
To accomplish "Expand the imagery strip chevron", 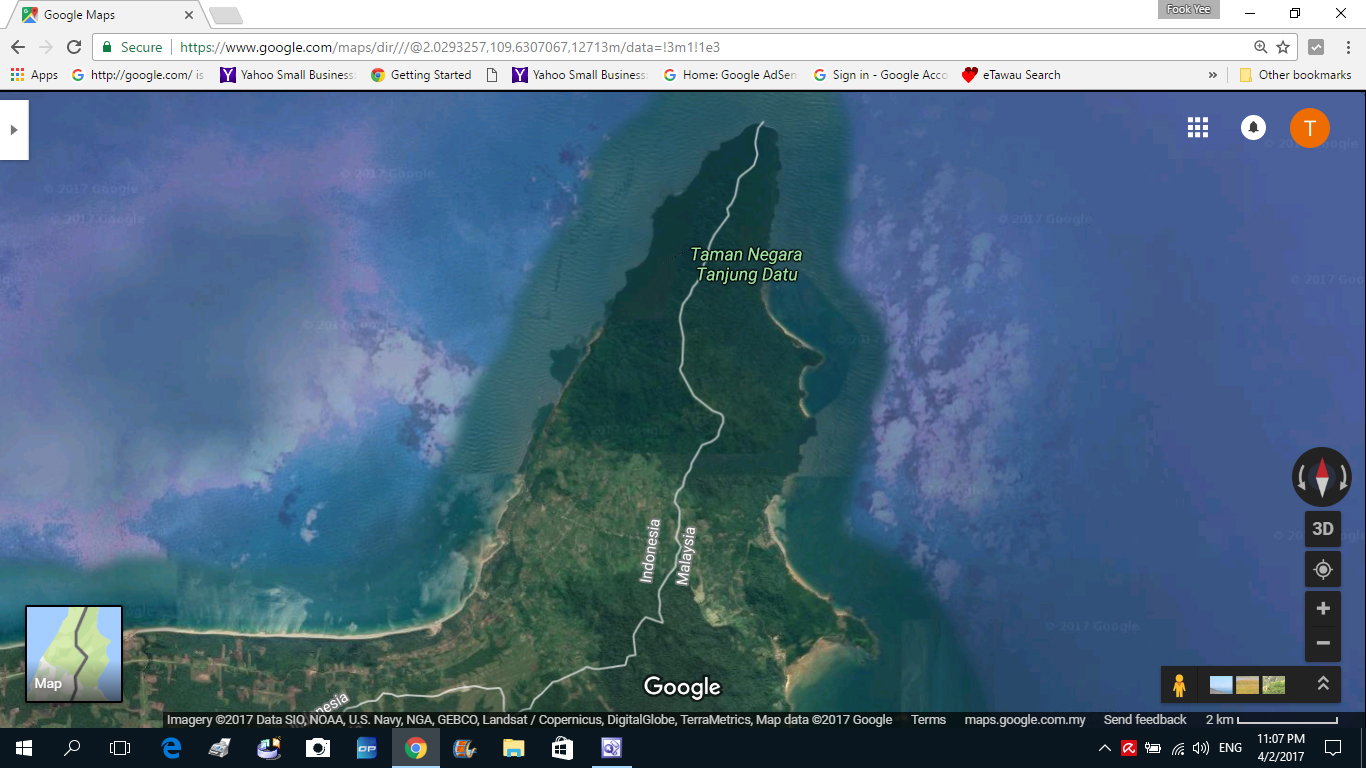I will pos(1322,684).
